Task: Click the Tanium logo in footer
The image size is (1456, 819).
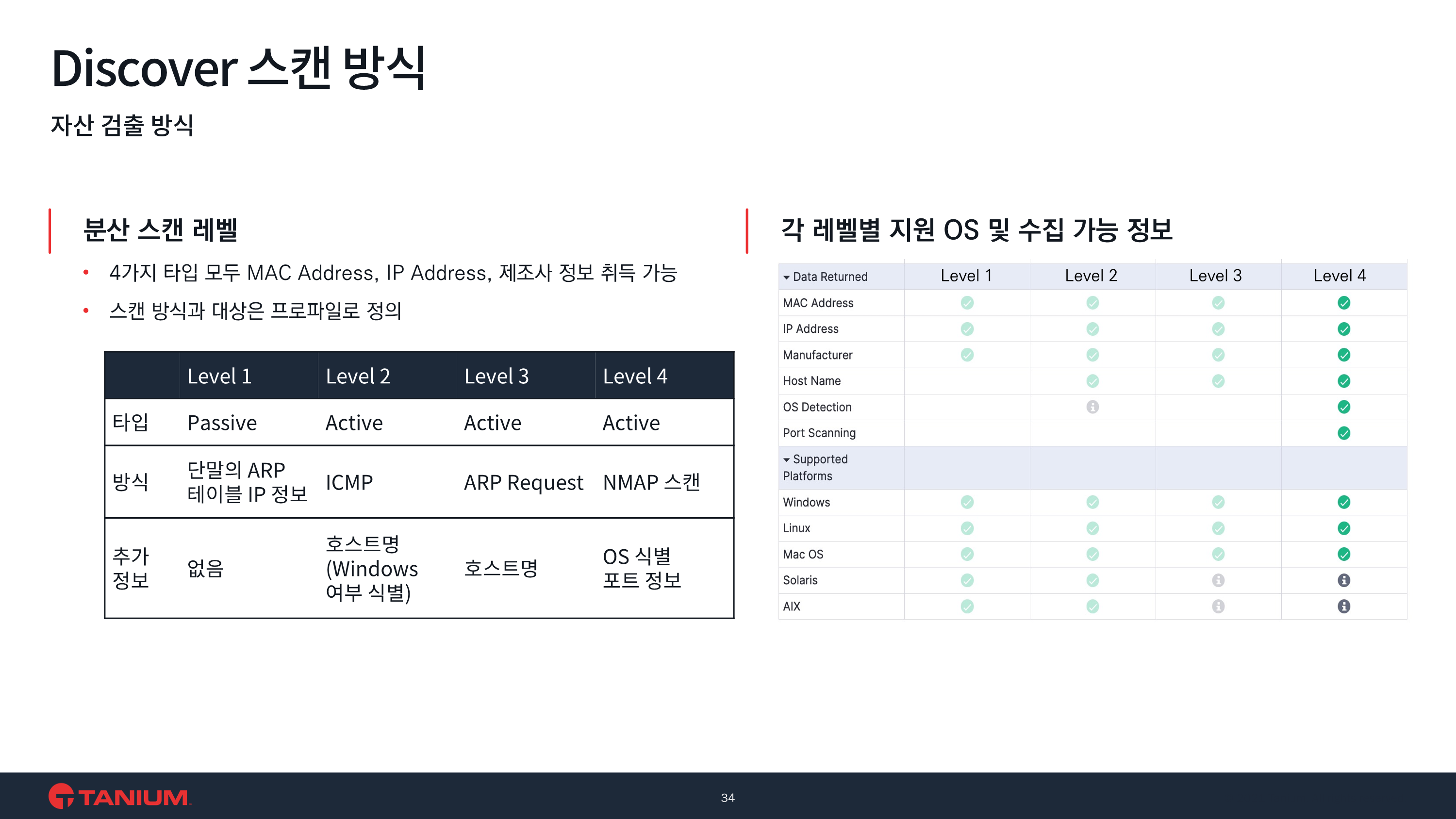Action: coord(119,796)
